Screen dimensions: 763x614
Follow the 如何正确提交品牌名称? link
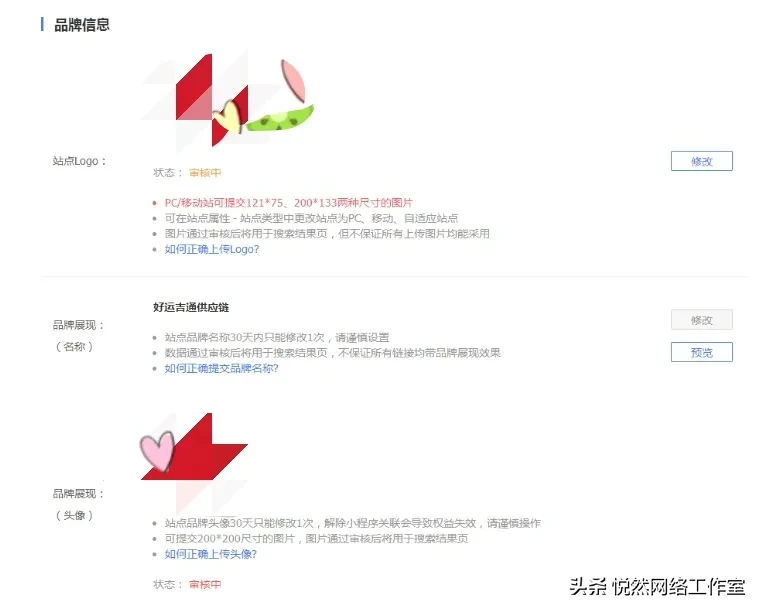221,368
